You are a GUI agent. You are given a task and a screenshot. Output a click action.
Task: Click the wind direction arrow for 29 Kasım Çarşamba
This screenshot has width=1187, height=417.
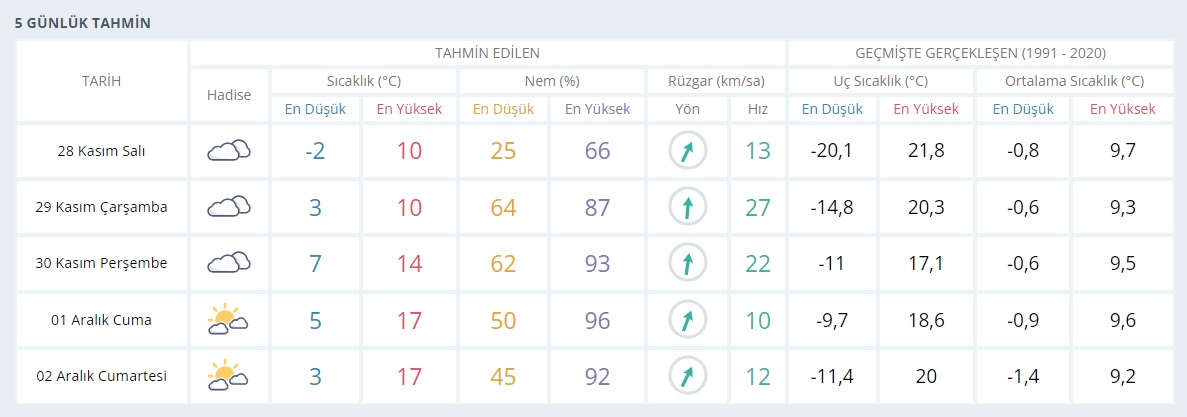(x=687, y=207)
